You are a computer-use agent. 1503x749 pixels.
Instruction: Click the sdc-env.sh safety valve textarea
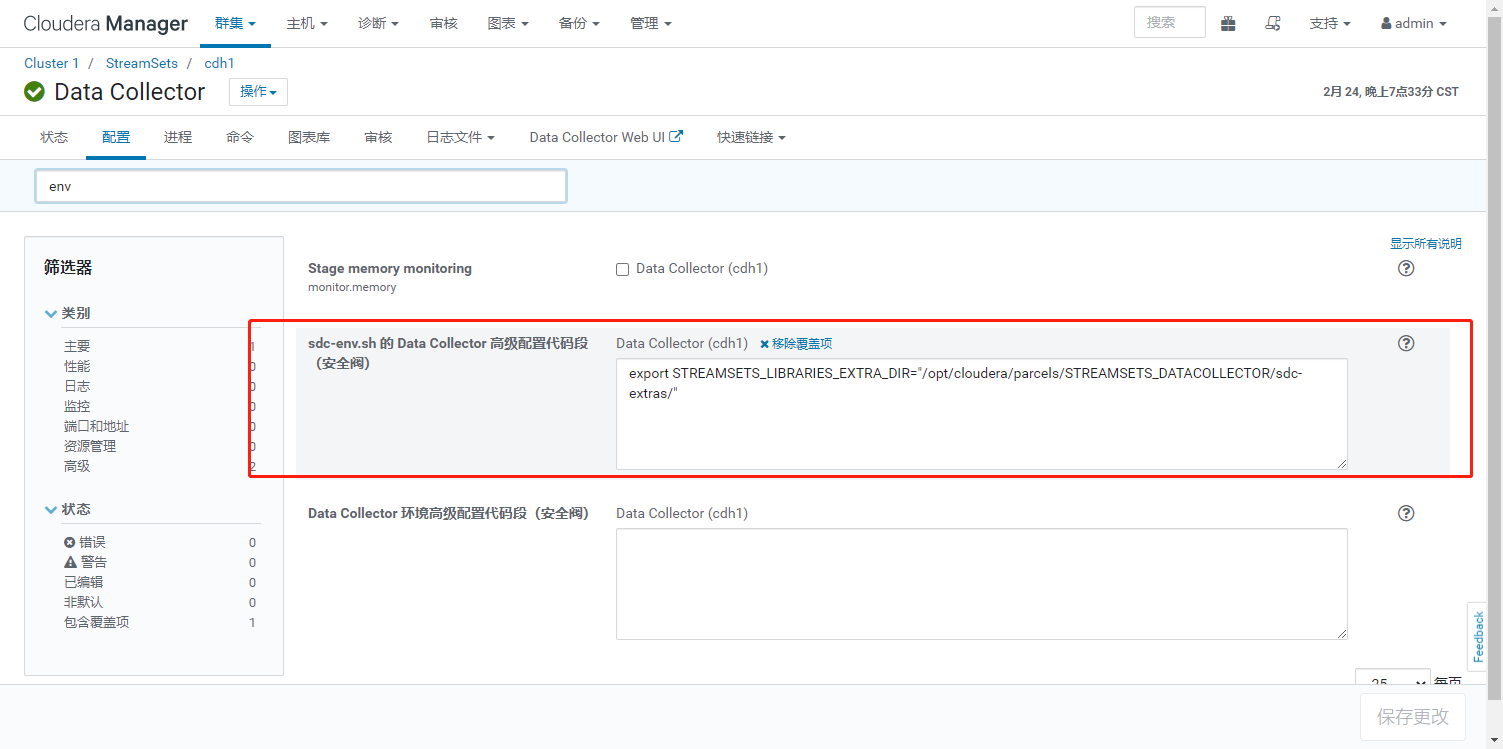coord(981,414)
